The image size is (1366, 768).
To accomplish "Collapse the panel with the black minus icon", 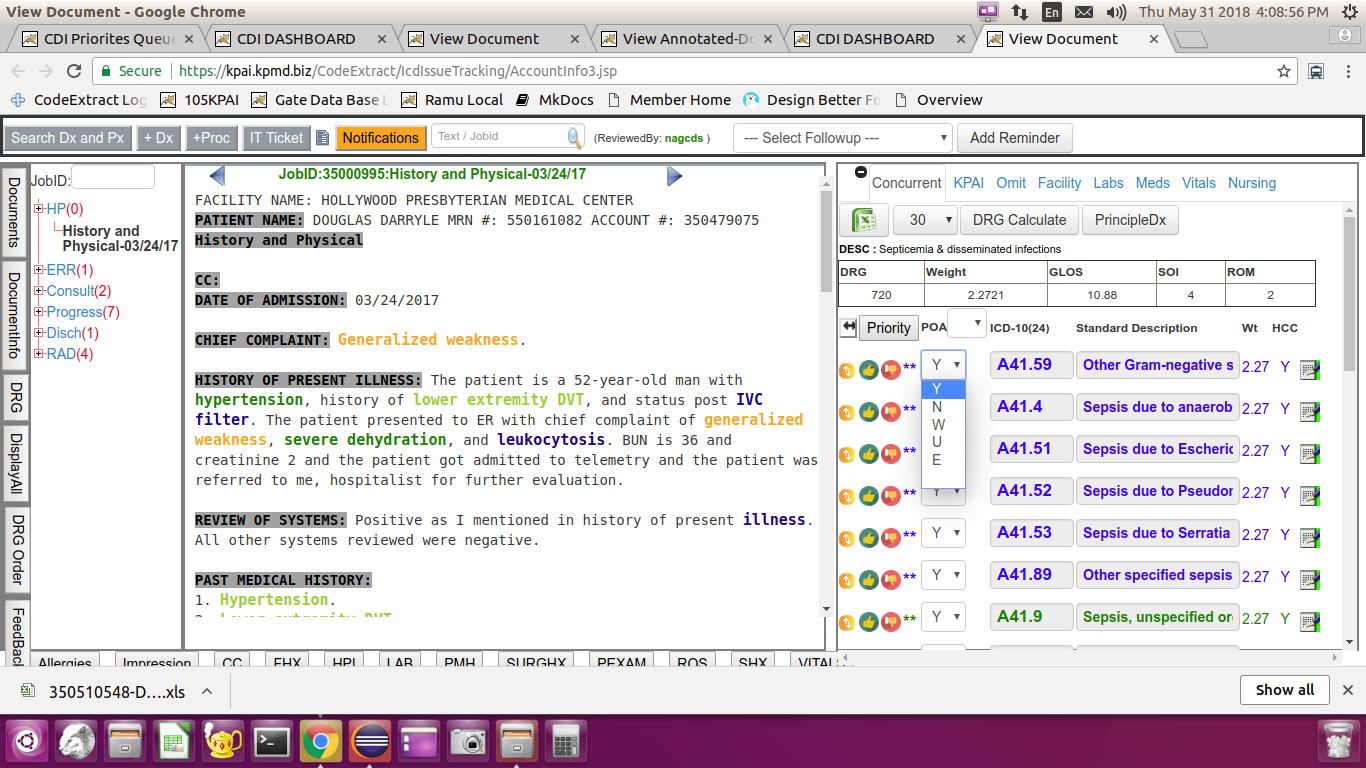I will (x=861, y=172).
